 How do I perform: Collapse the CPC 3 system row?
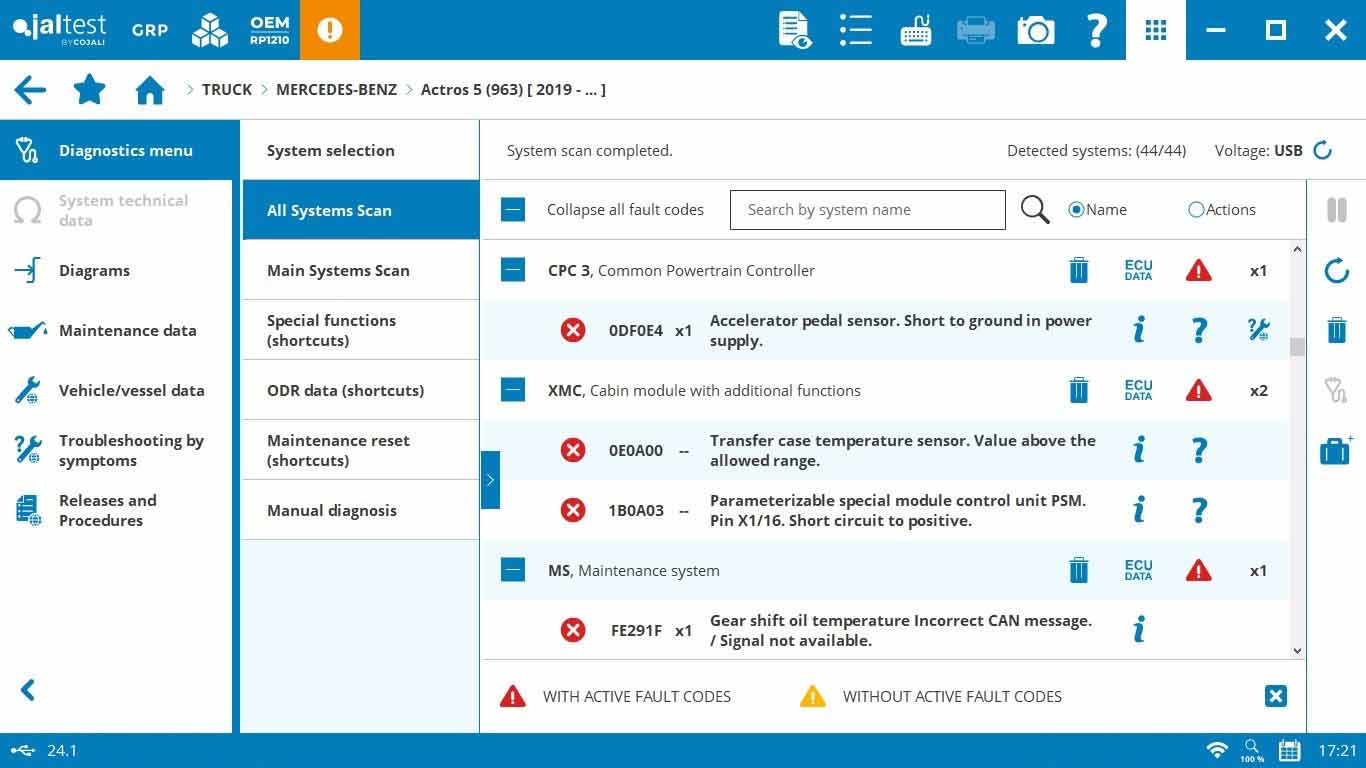pyautogui.click(x=513, y=270)
